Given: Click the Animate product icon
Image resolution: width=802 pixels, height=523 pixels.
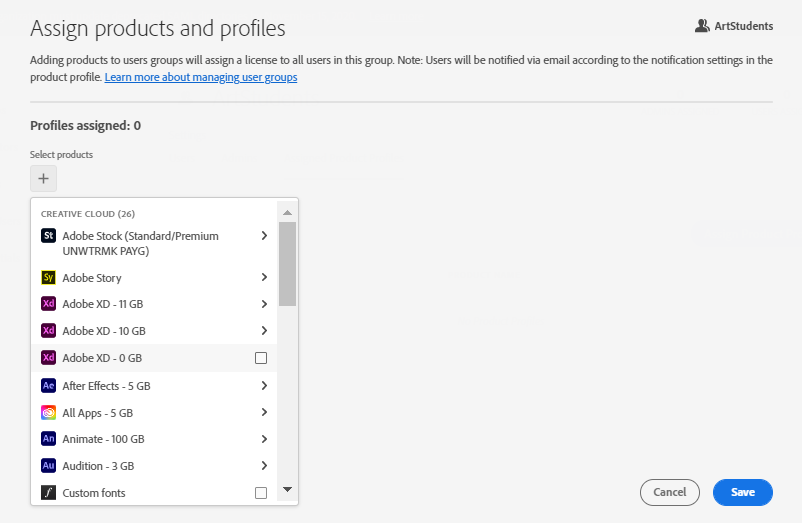Looking at the screenshot, I should pyautogui.click(x=48, y=439).
